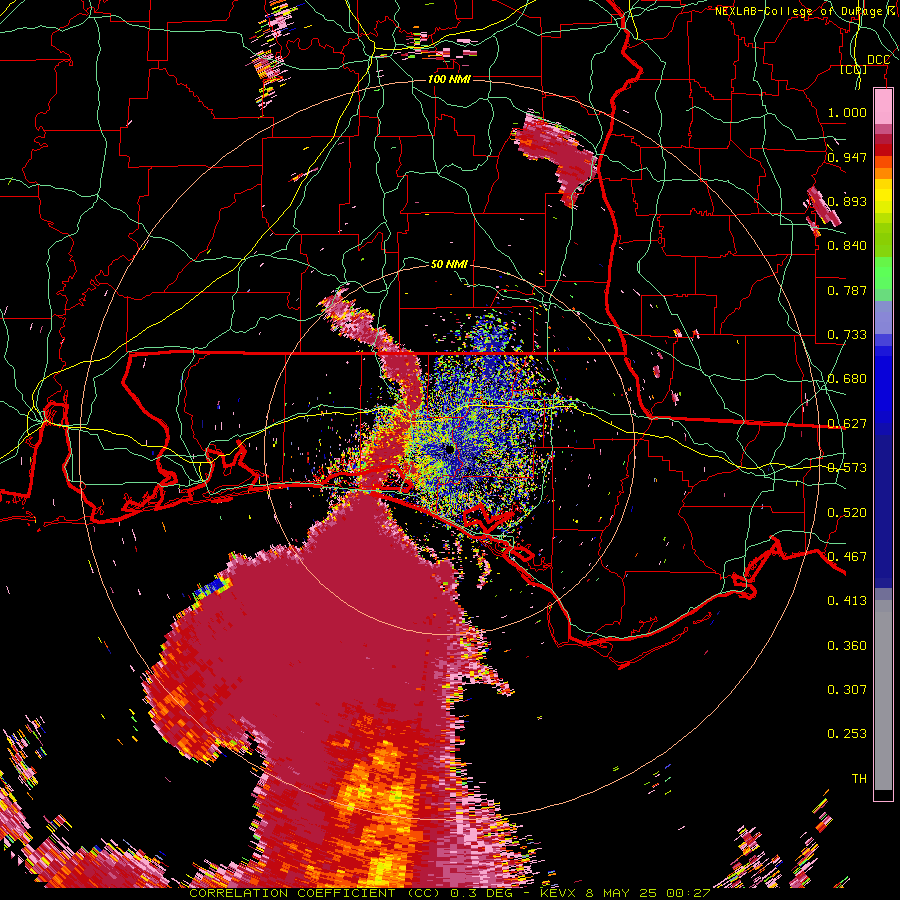900x900 pixels.
Task: Click the 0.467 scale value
Action: click(x=847, y=557)
